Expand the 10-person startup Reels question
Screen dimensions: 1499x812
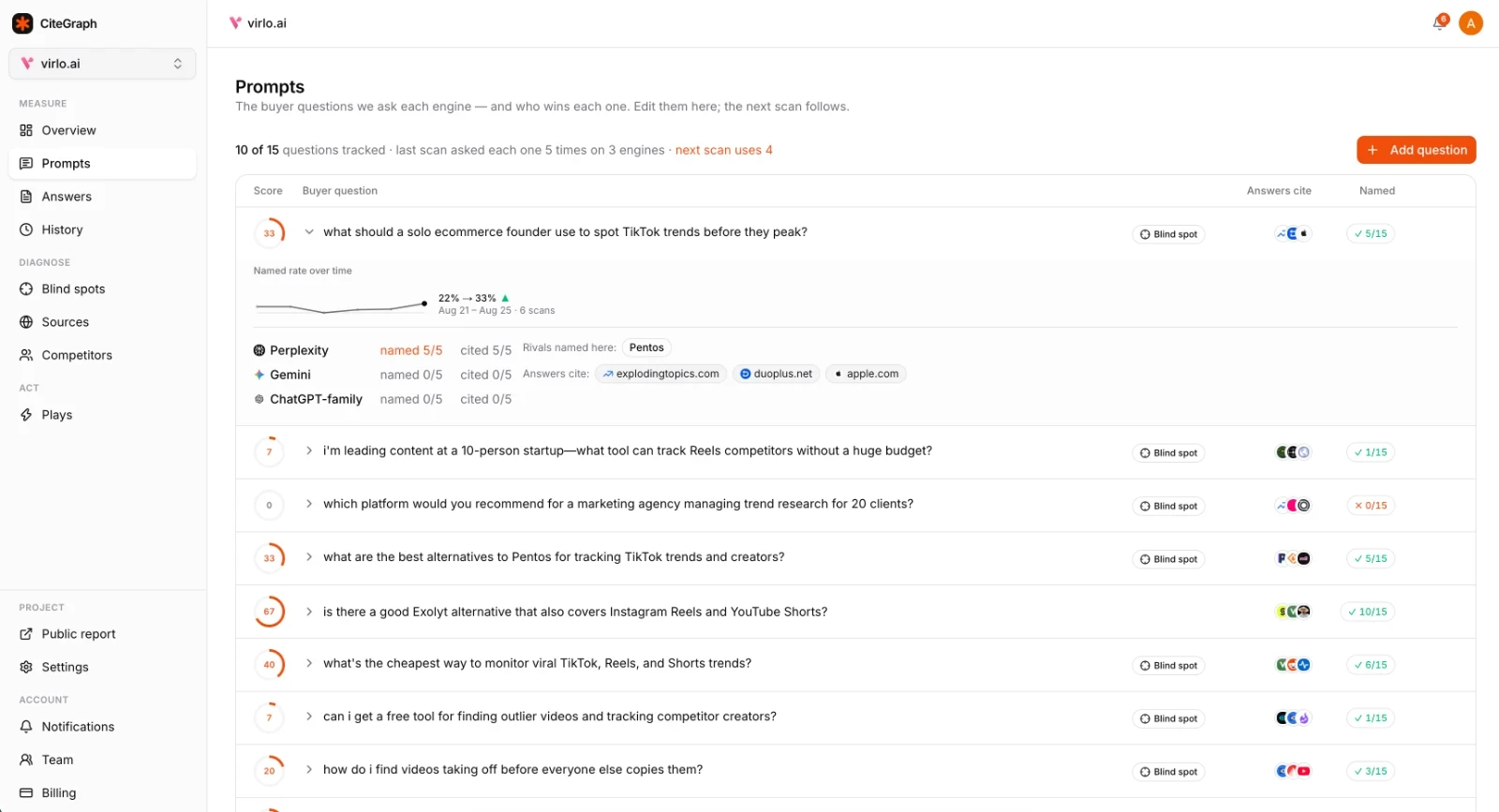[x=309, y=450]
